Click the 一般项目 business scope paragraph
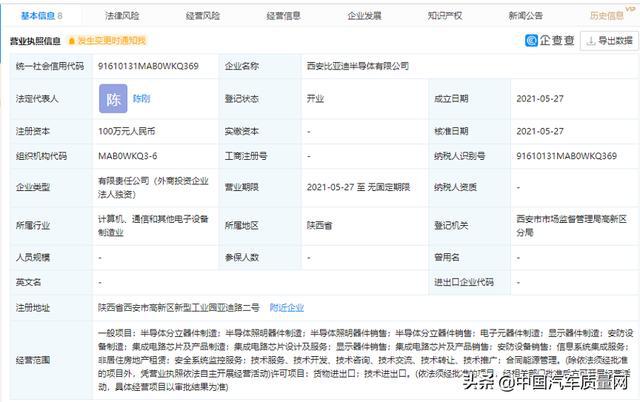The image size is (640, 402). click(x=366, y=360)
